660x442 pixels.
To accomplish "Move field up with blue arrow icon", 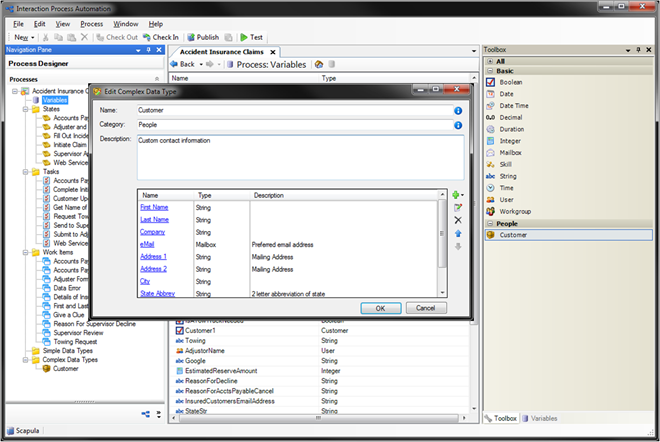I will tap(457, 233).
